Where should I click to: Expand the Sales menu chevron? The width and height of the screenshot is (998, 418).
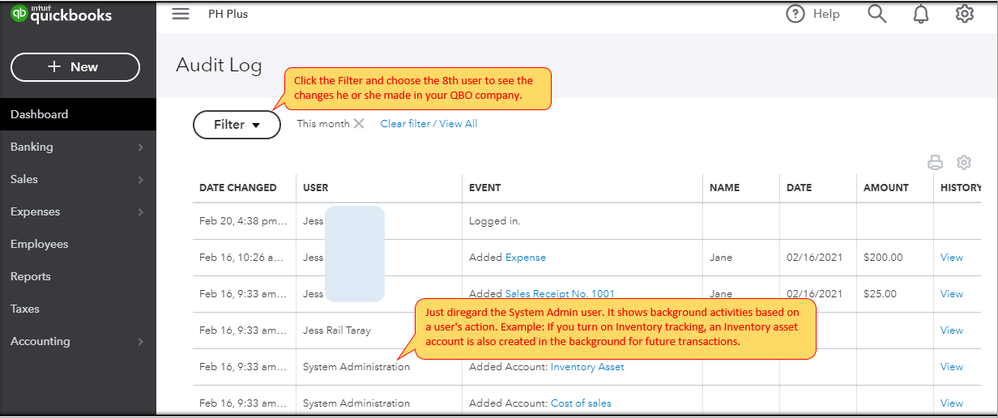point(141,180)
